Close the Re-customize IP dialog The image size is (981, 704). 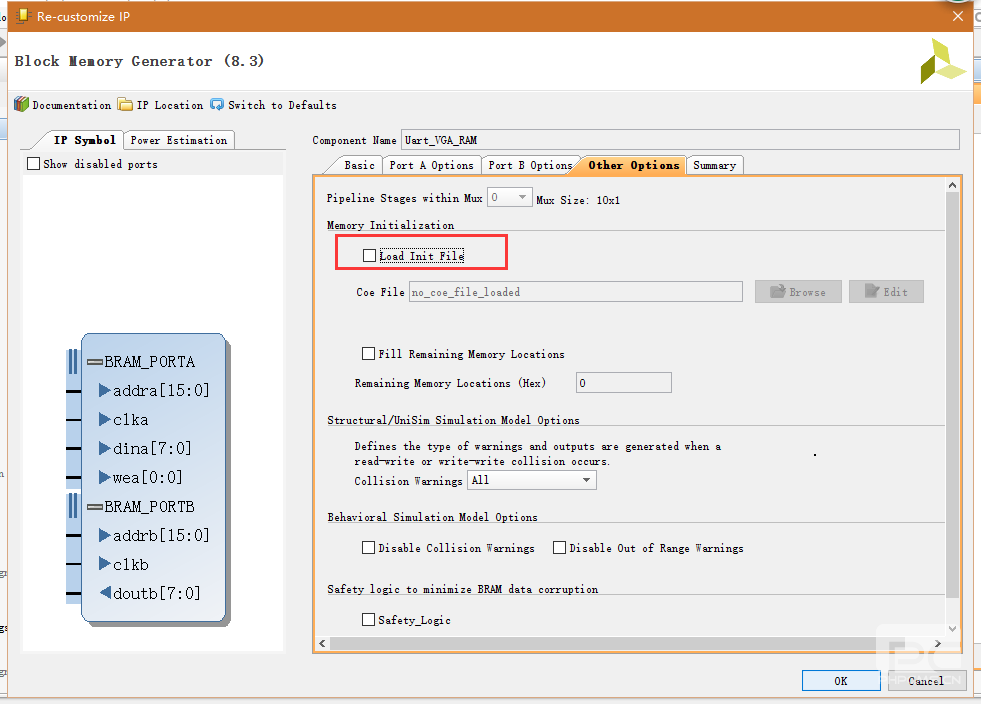[x=958, y=16]
